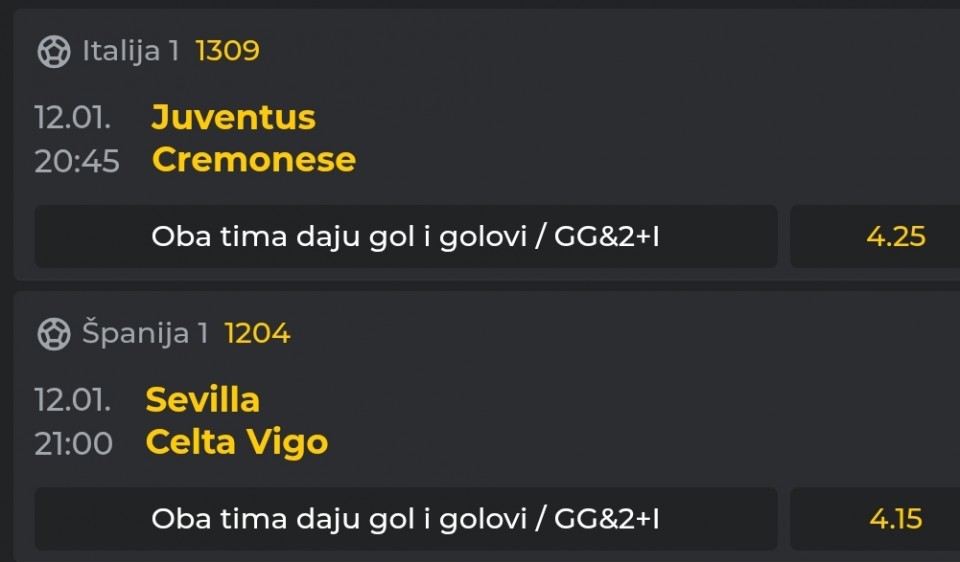Select the GG&2+I bet under Juventus–Cremonese
960x562 pixels.
[x=405, y=237]
